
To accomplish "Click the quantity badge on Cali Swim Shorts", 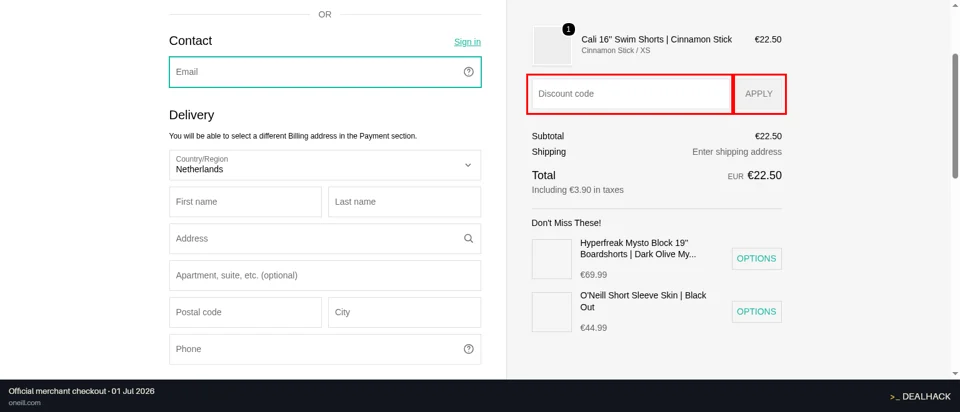I will [x=568, y=29].
